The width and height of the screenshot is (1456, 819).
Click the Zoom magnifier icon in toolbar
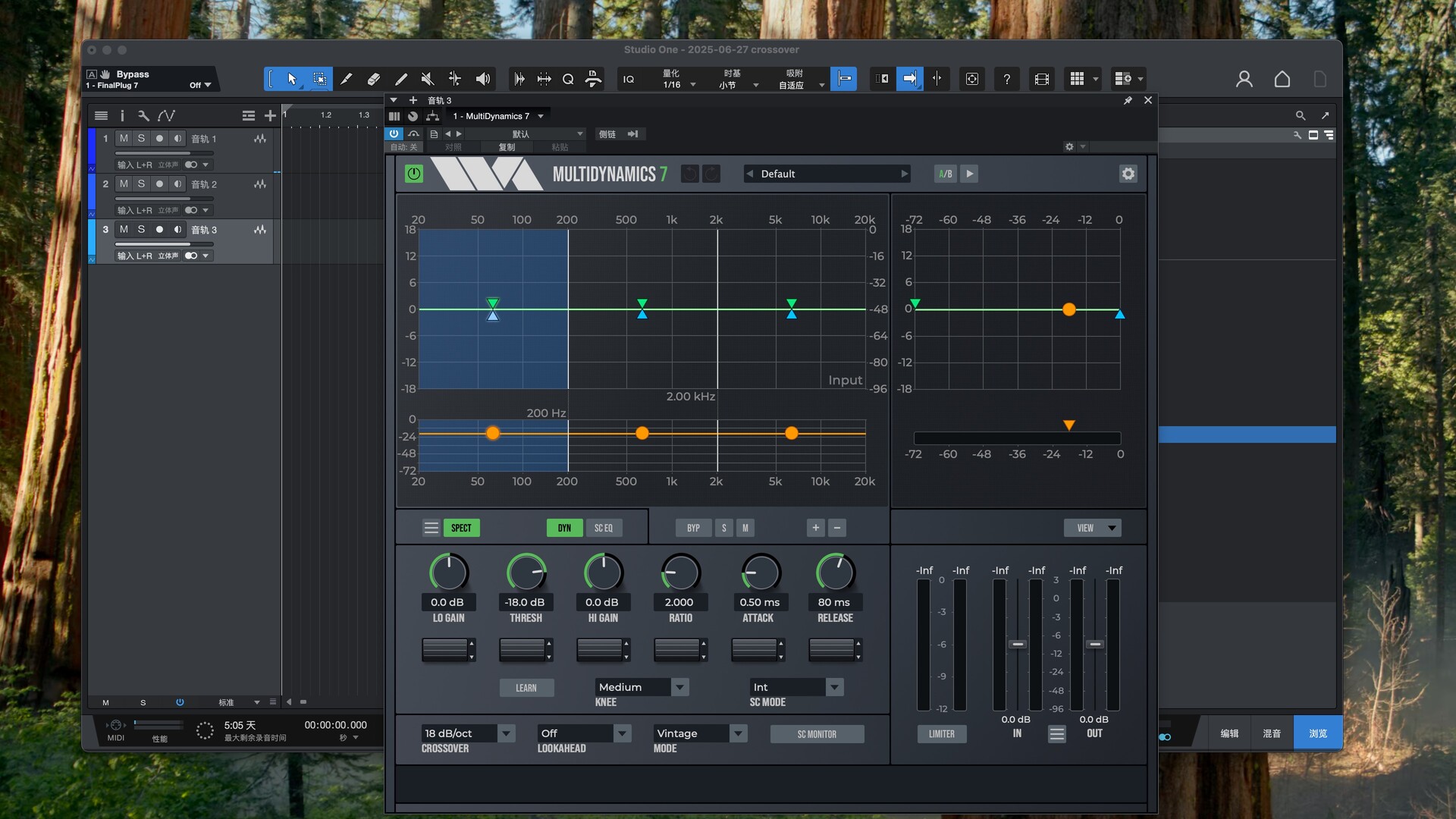[x=568, y=79]
